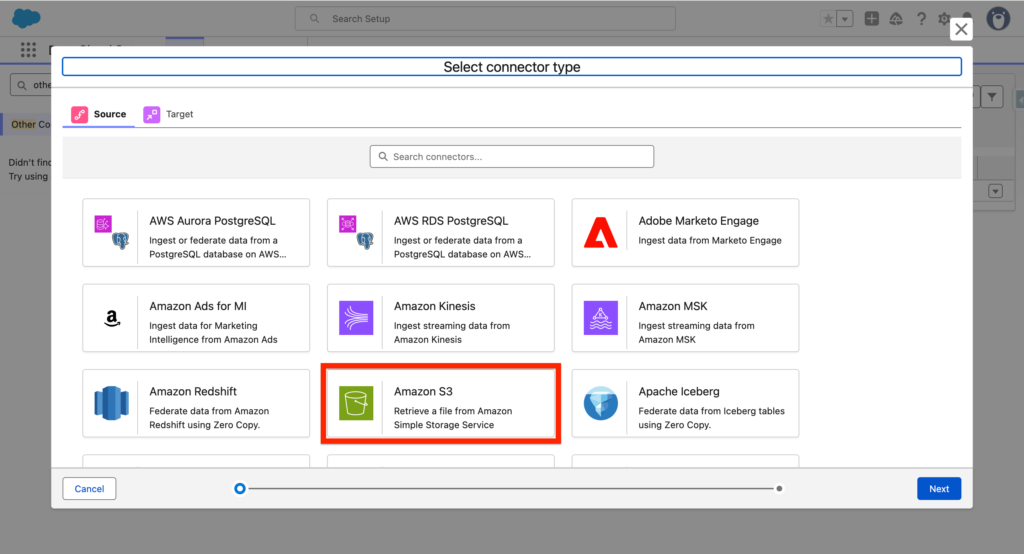
Task: Open the Salesforce Help question mark
Action: (x=920, y=19)
